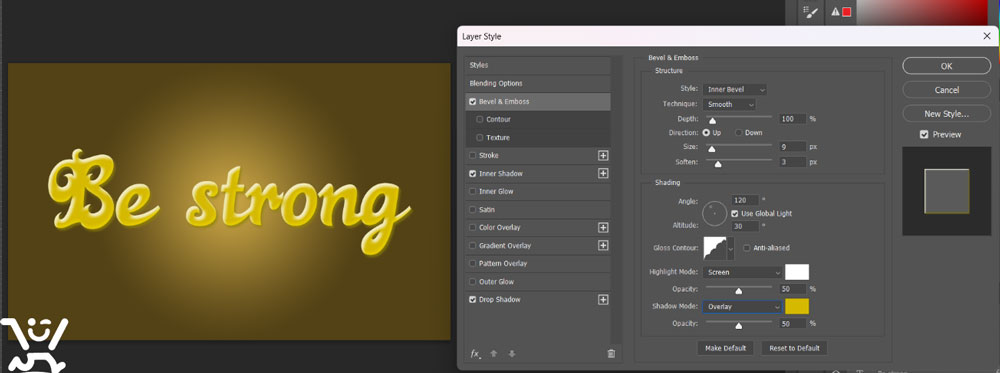Open Blending Options in the left list
This screenshot has height=373, width=1000.
tap(539, 84)
